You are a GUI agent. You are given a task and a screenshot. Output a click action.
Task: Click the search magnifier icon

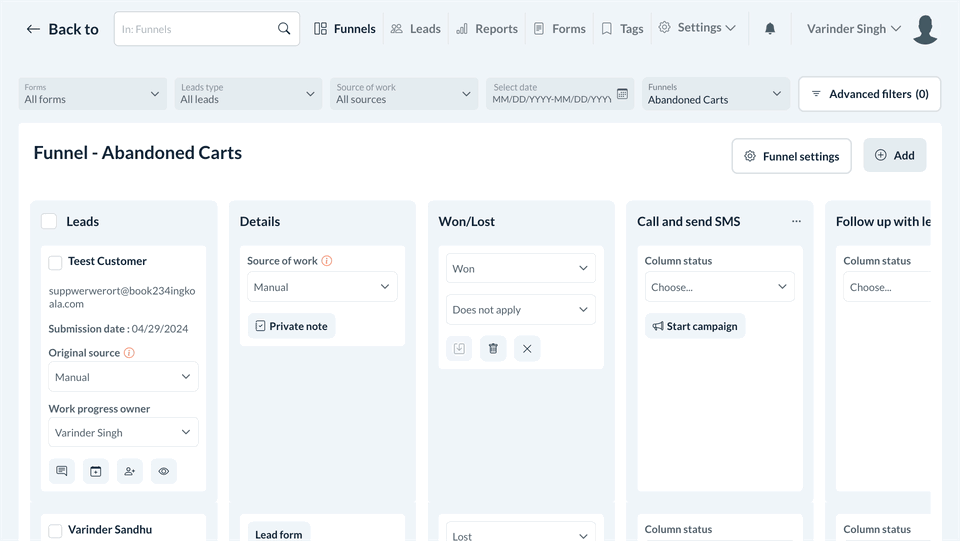point(284,29)
